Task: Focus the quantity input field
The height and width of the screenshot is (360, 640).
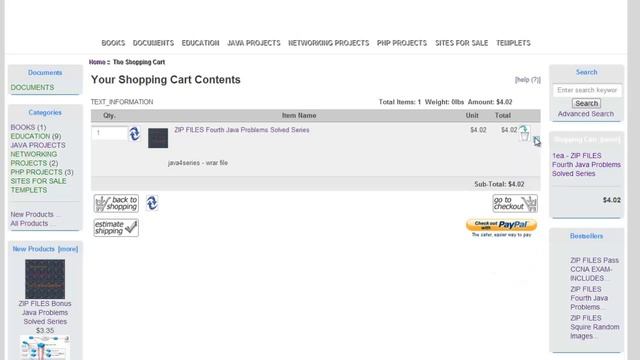Action: [x=110, y=133]
